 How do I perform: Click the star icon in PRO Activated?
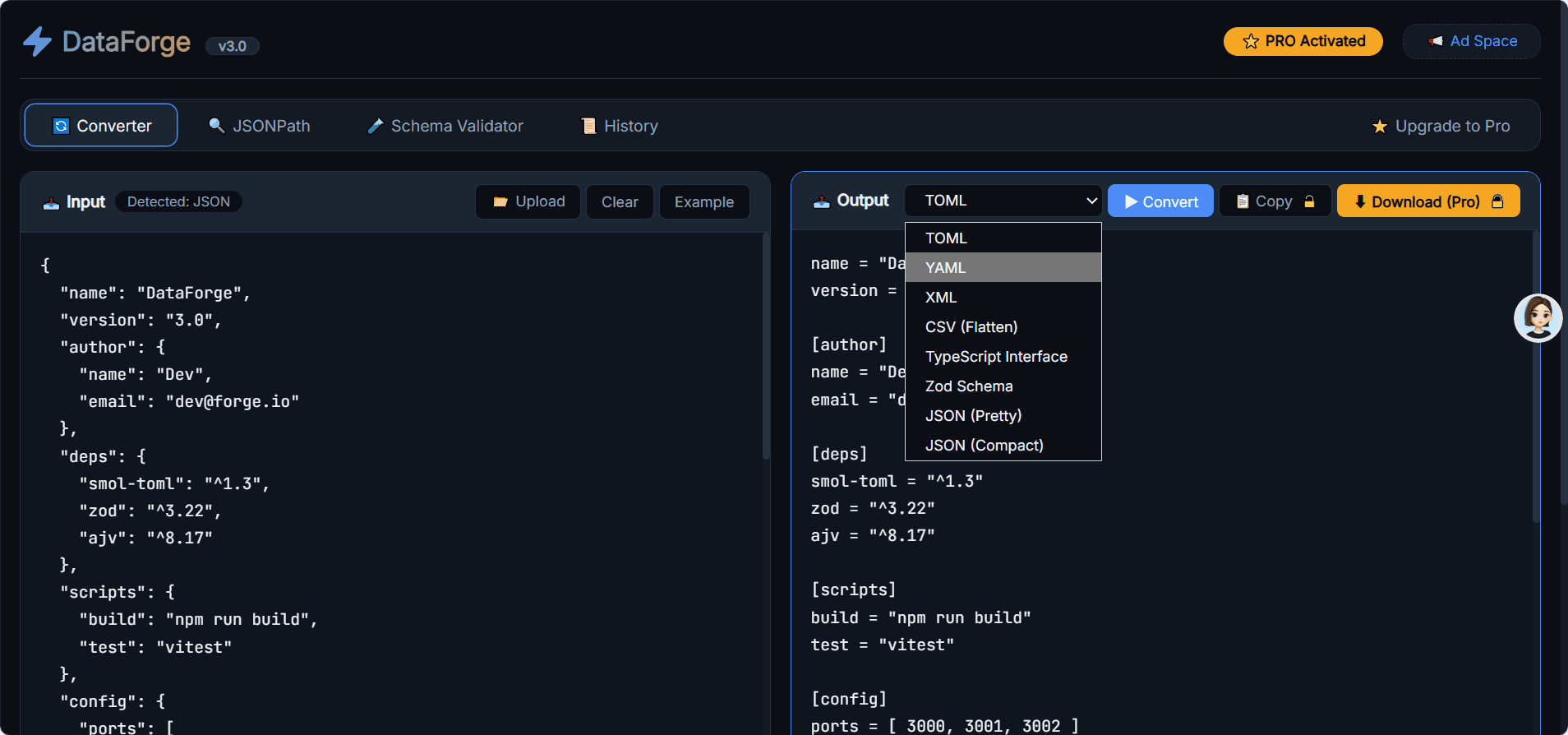click(1251, 41)
